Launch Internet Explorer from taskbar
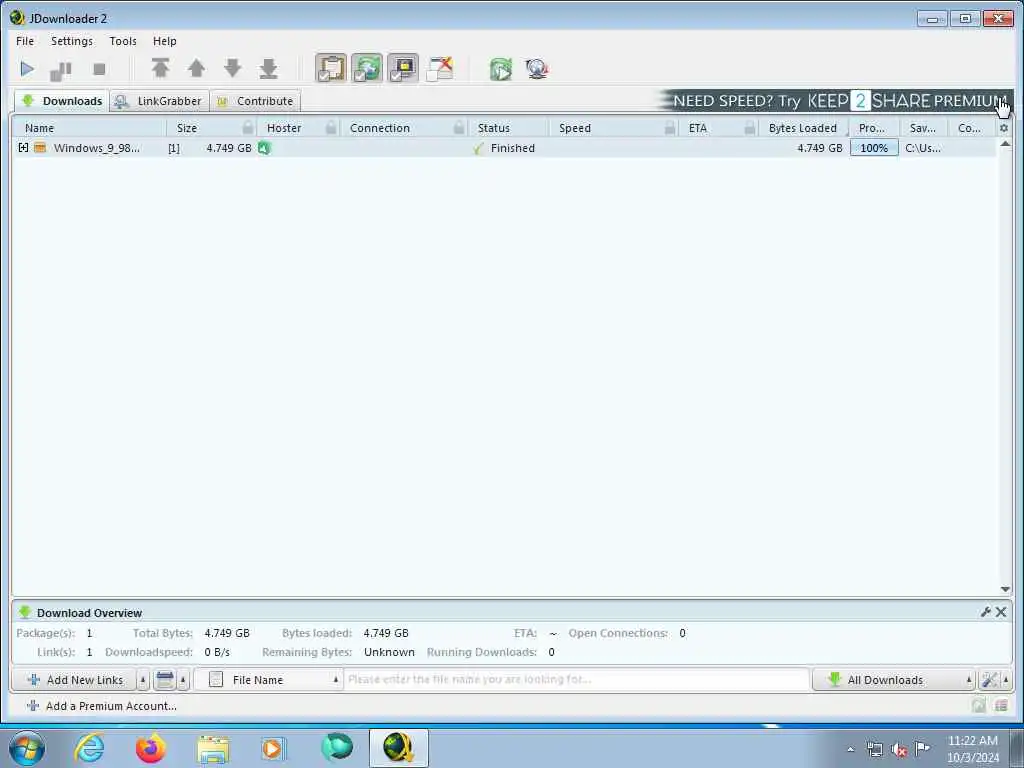This screenshot has width=1024, height=768. pyautogui.click(x=89, y=748)
